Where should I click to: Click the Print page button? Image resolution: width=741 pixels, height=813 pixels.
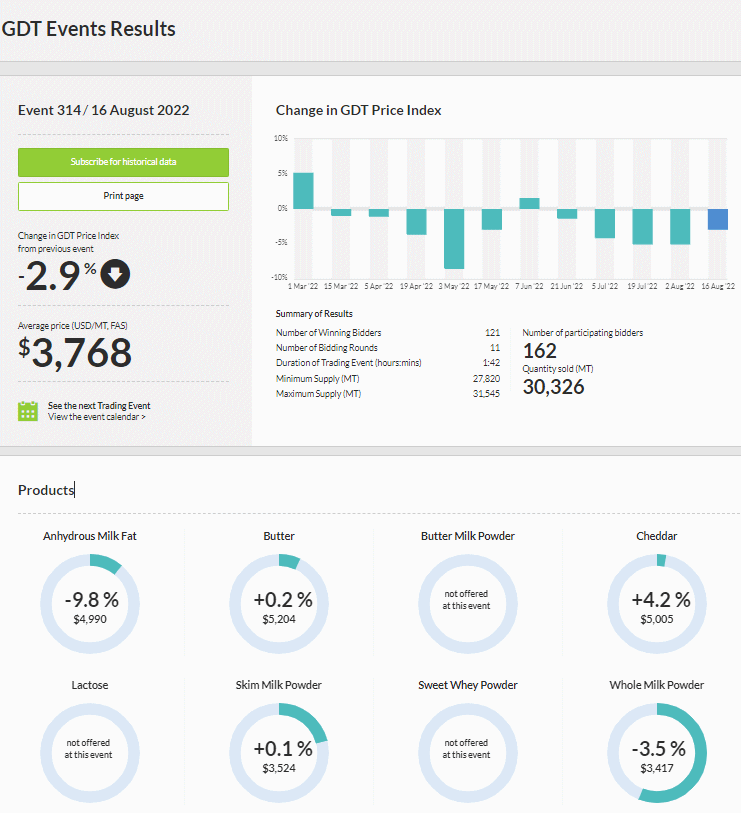click(x=123, y=196)
